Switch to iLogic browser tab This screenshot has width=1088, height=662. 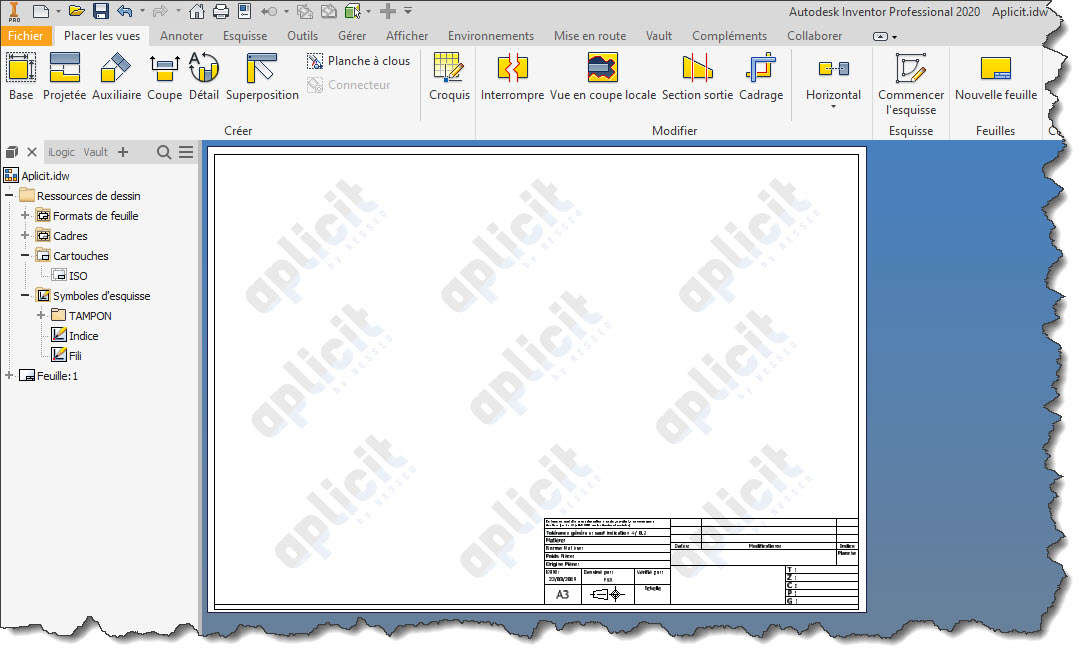point(61,152)
